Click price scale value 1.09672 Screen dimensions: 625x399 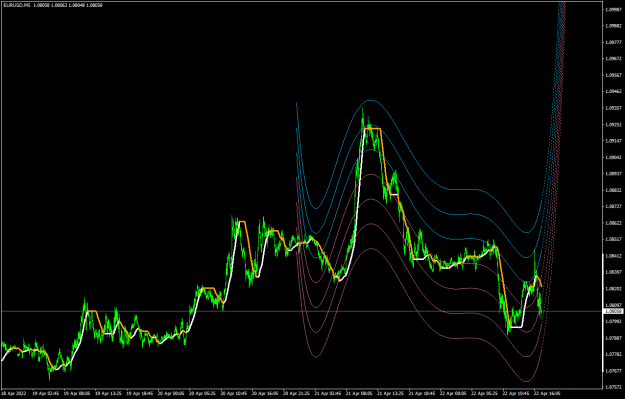click(x=613, y=59)
